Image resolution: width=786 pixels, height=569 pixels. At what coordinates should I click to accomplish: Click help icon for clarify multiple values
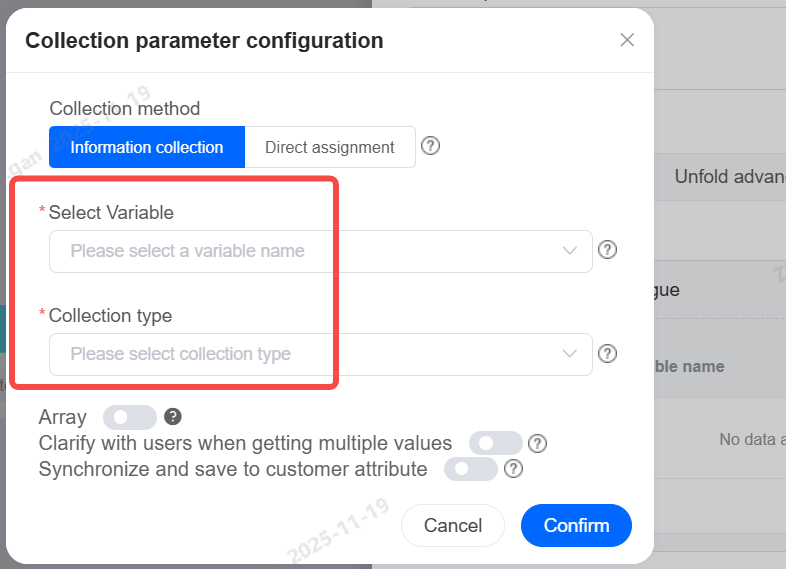coord(537,443)
